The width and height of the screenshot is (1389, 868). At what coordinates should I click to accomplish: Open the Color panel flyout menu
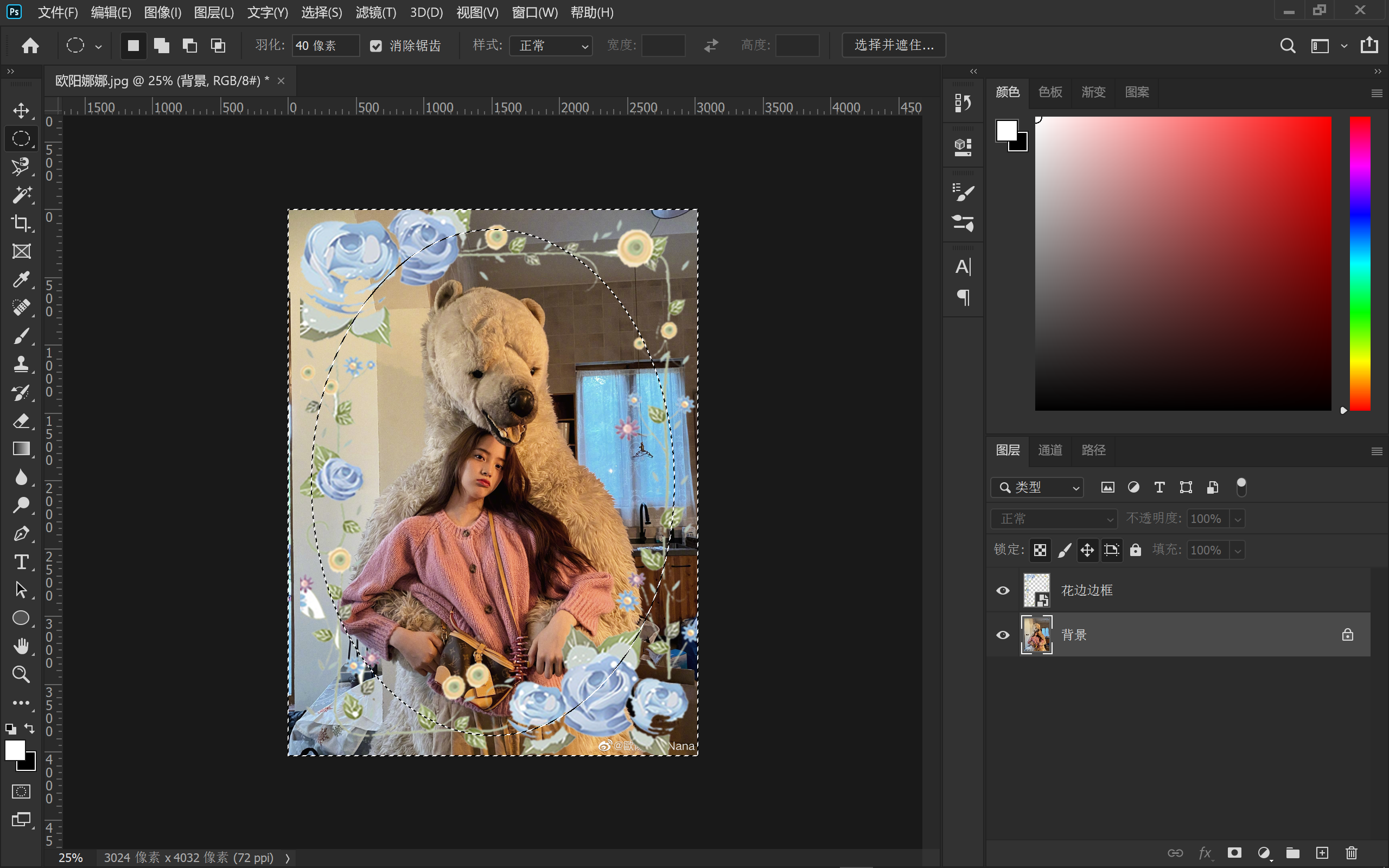(x=1377, y=93)
